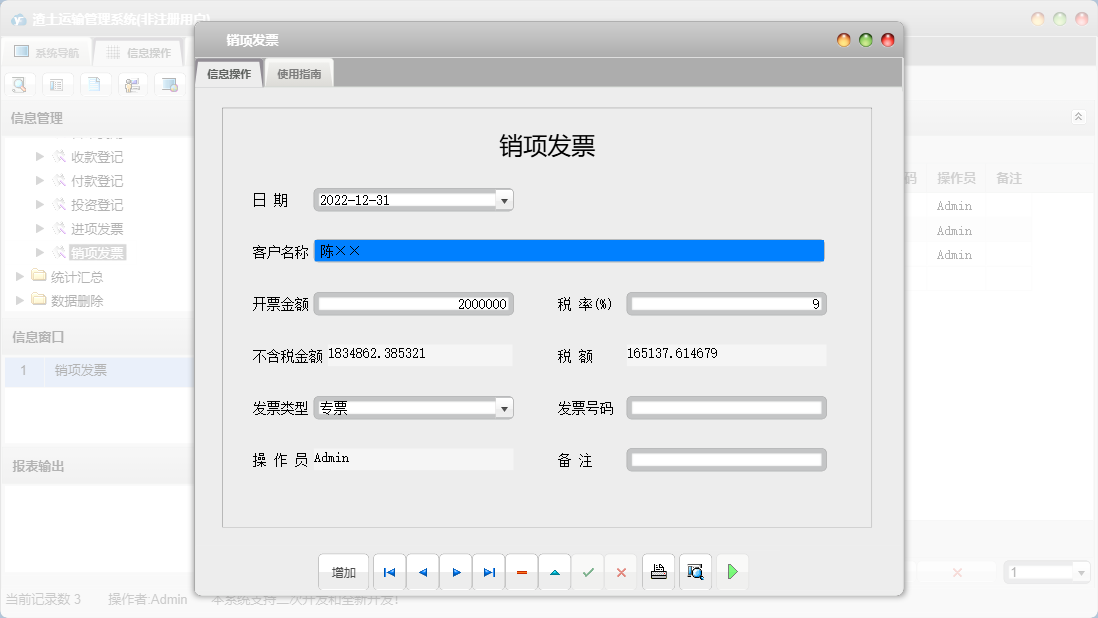Image resolution: width=1098 pixels, height=618 pixels.
Task: Open the query tool icon in the left toolbar
Action: 20,84
